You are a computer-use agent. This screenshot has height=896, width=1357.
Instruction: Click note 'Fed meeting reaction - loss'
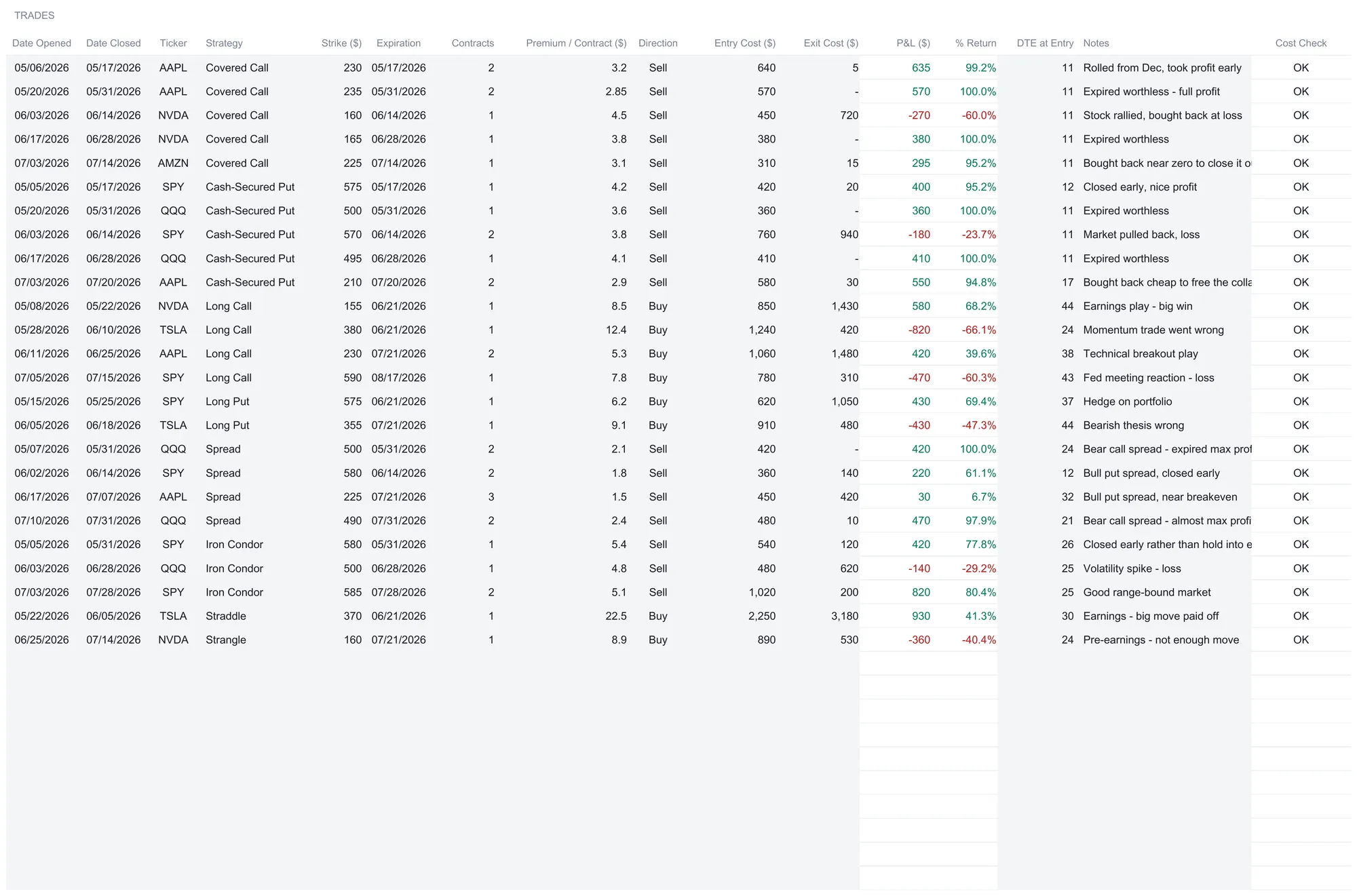tap(1149, 378)
